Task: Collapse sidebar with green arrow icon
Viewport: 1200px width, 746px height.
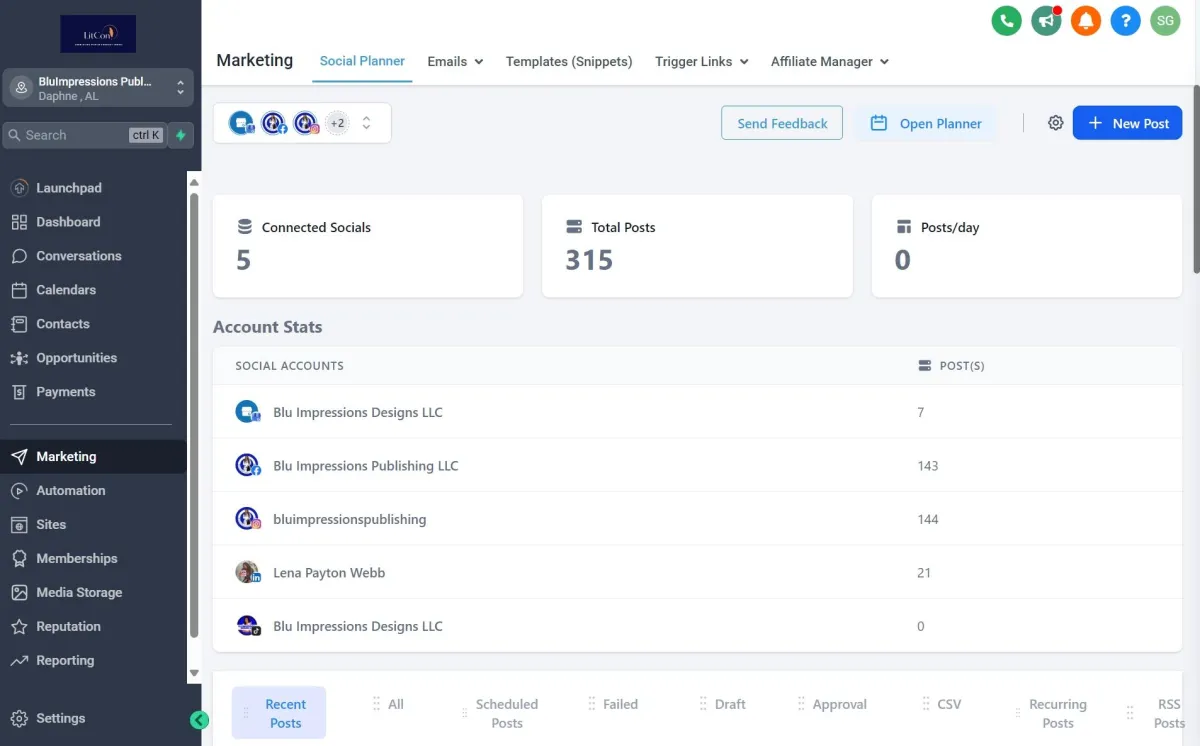Action: point(199,720)
